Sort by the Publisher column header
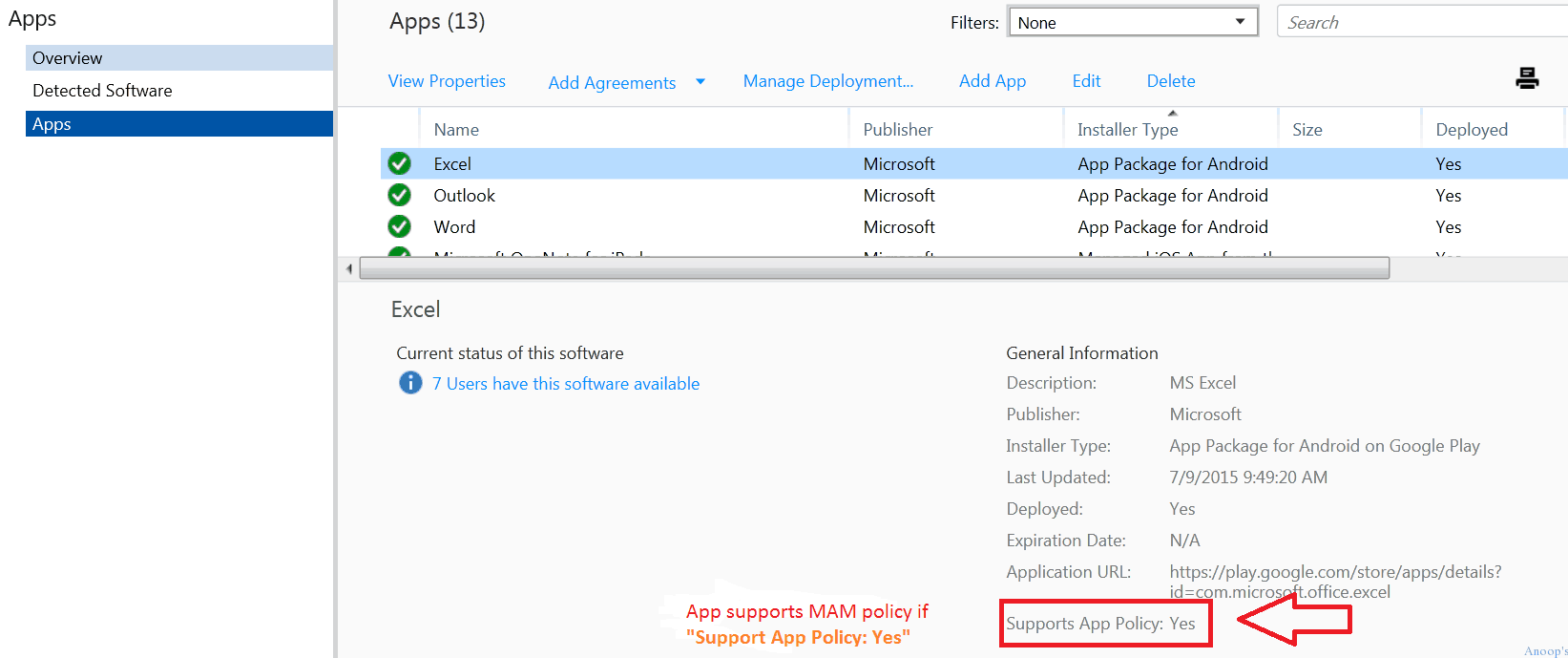The height and width of the screenshot is (658, 1568). pyautogui.click(x=898, y=130)
